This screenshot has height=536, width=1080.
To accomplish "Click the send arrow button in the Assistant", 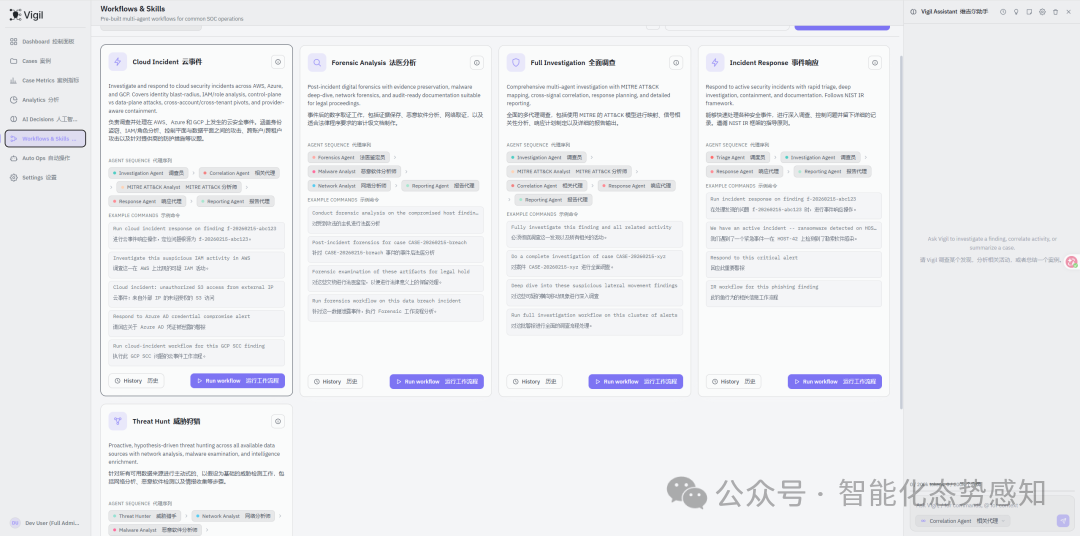I will tap(1063, 521).
